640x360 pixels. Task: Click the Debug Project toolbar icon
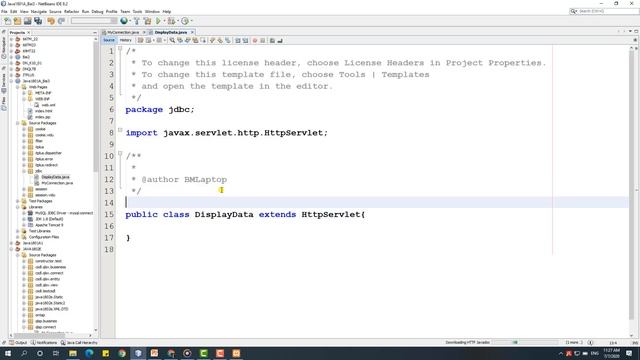[171, 21]
